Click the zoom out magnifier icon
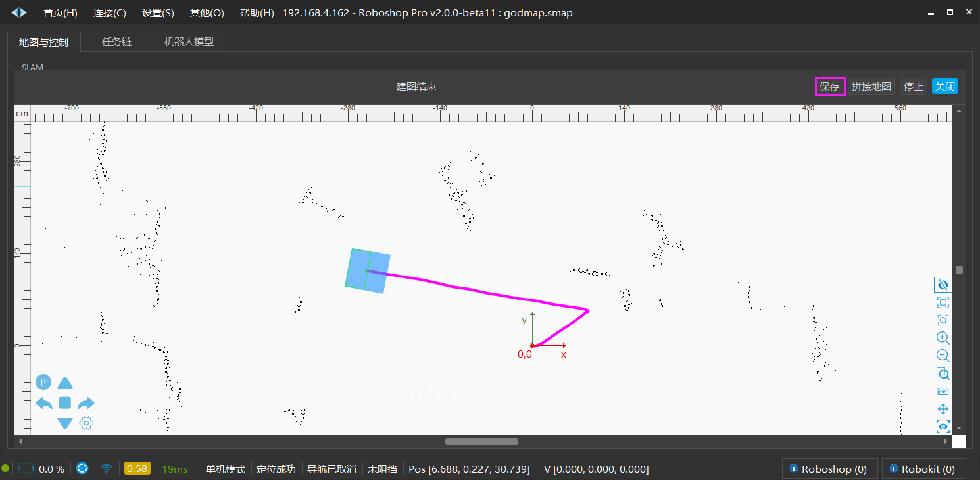Screen dimensions: 980x480 tap(942, 355)
